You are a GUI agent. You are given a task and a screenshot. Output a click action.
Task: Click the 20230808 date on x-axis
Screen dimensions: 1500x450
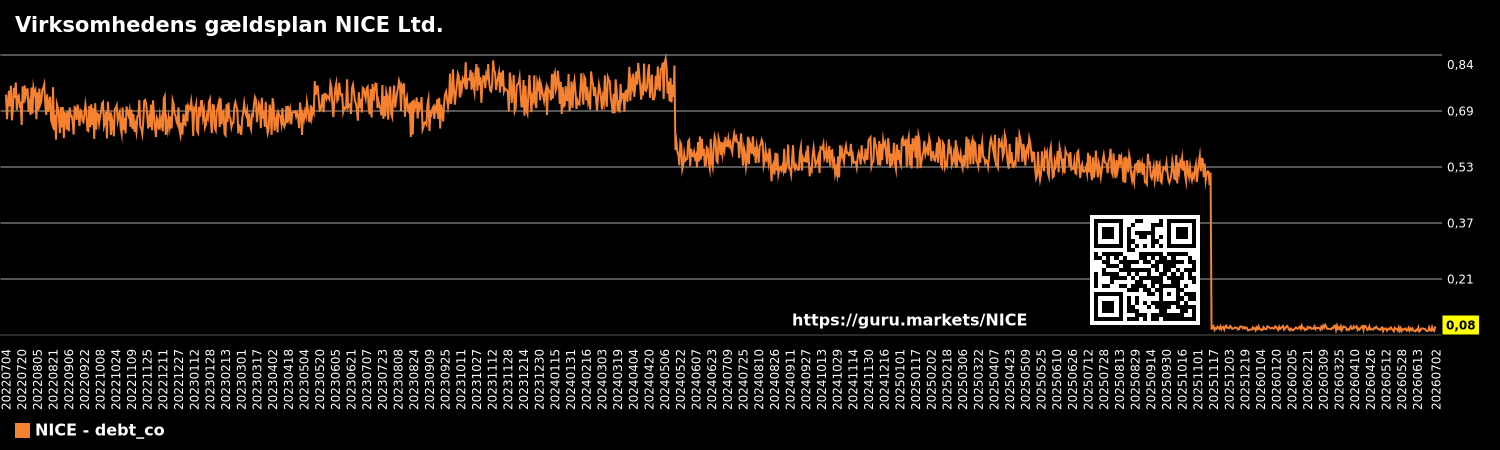click(x=399, y=378)
